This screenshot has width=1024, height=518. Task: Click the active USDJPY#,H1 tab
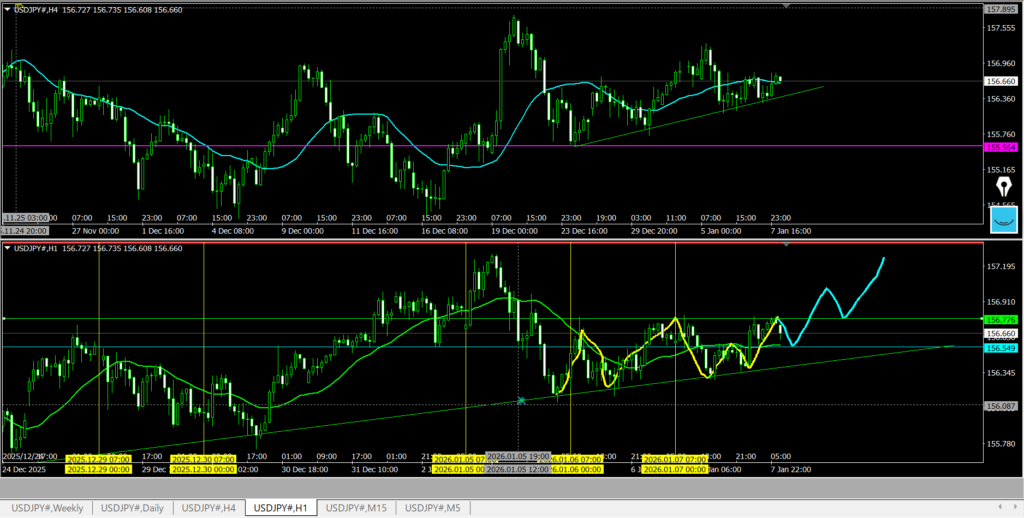click(x=281, y=508)
